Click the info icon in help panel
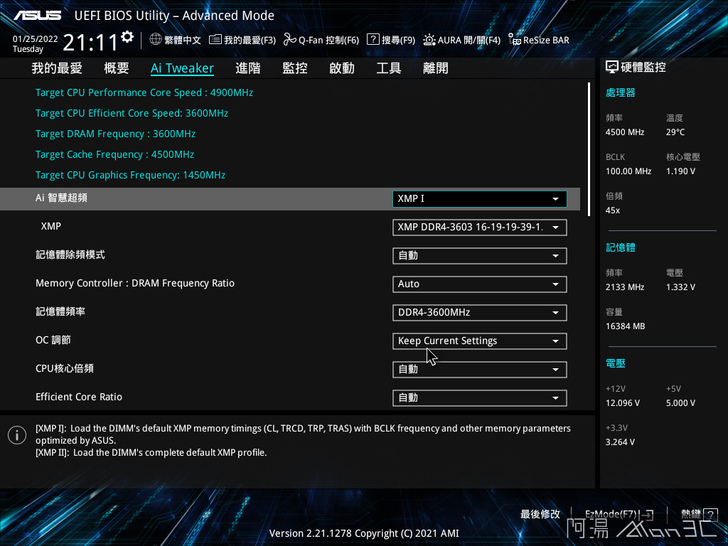This screenshot has height=546, width=728. pyautogui.click(x=17, y=435)
